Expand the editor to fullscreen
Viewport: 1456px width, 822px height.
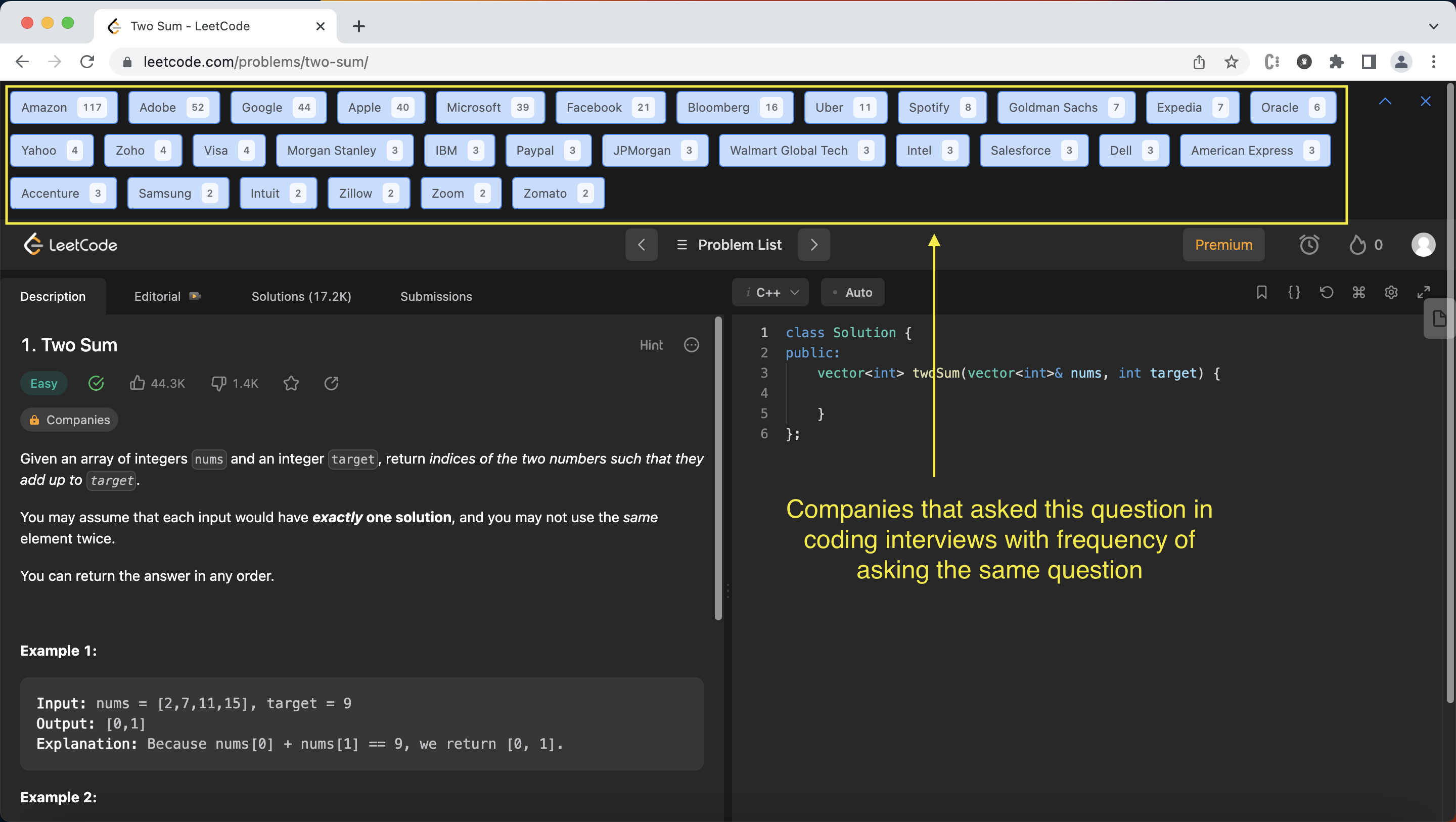click(1423, 292)
